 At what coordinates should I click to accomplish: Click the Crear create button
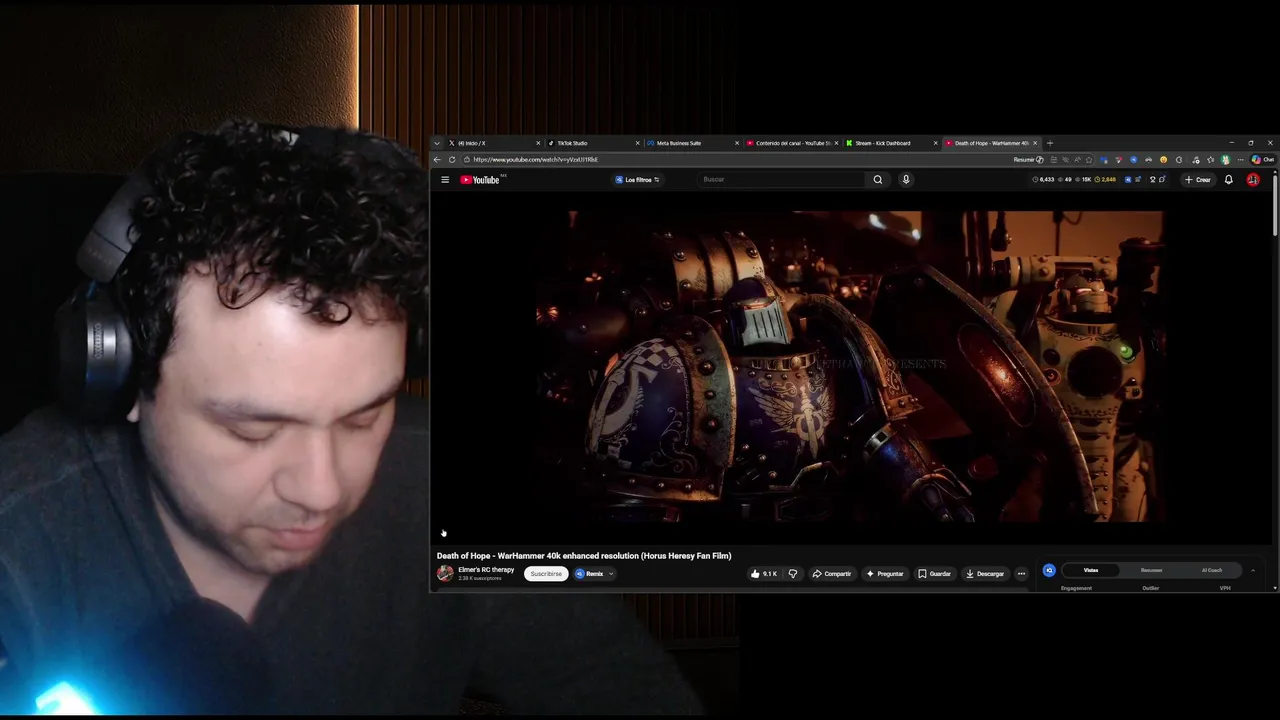1198,180
